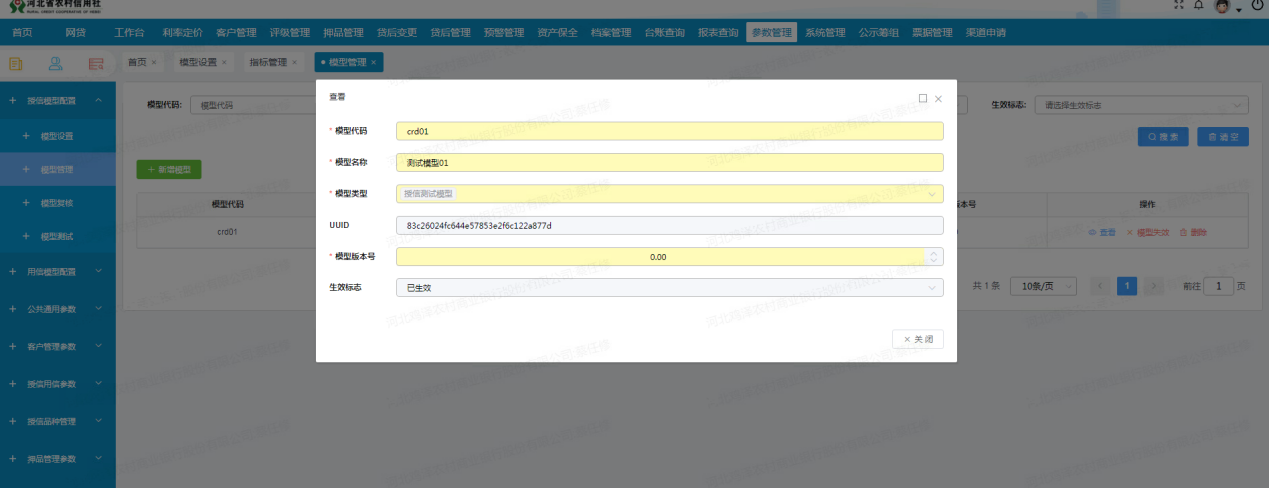This screenshot has width=1269, height=488.
Task: Click the 模型版本号 stepper arrows
Action: tap(935, 257)
